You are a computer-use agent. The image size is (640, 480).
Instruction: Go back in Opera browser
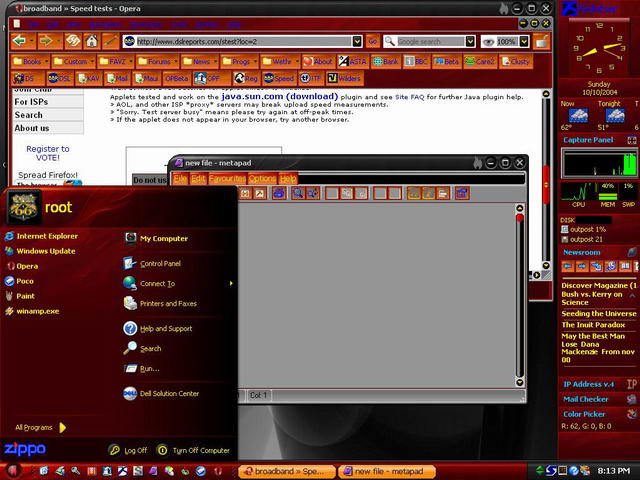pyautogui.click(x=19, y=41)
